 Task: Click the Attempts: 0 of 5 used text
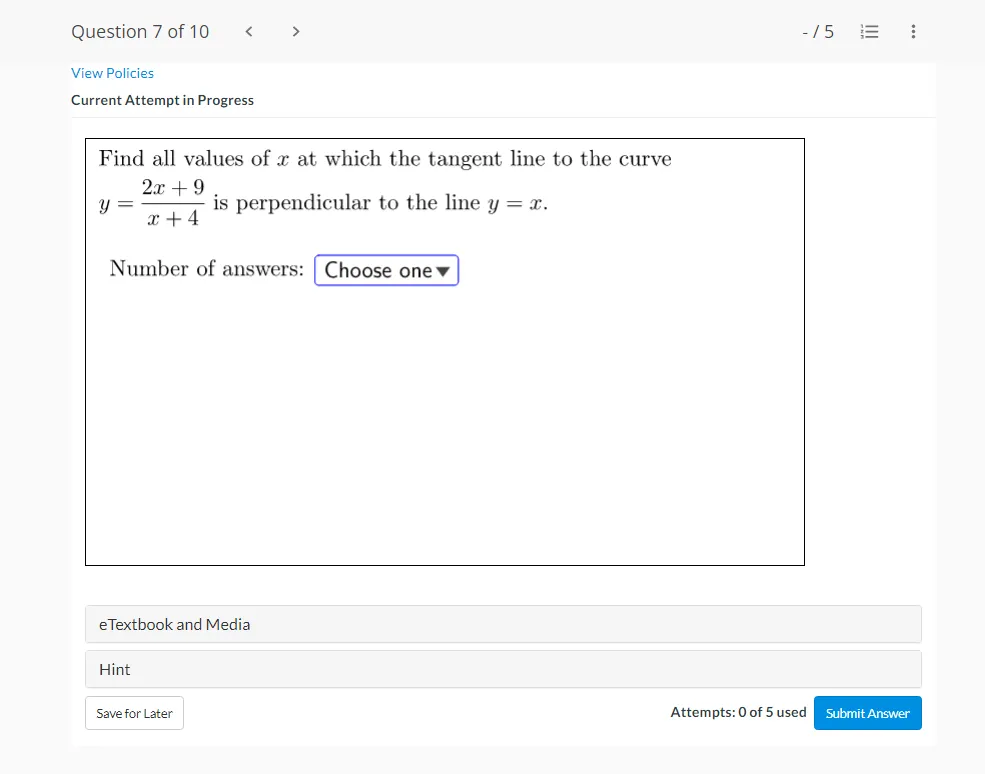tap(738, 712)
